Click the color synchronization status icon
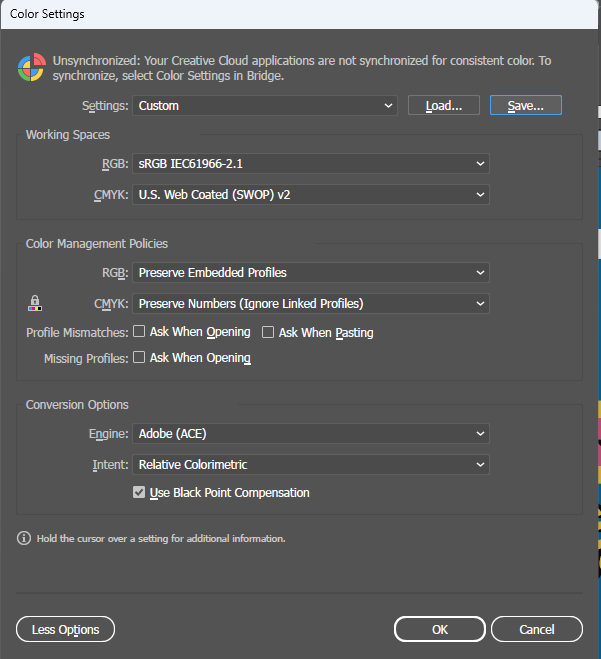This screenshot has width=601, height=659. (x=32, y=67)
